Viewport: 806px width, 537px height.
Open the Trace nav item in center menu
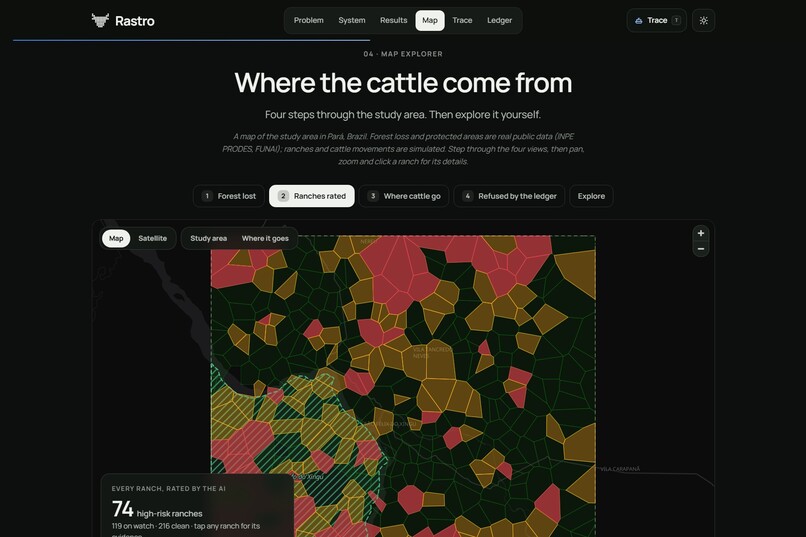[x=462, y=21]
